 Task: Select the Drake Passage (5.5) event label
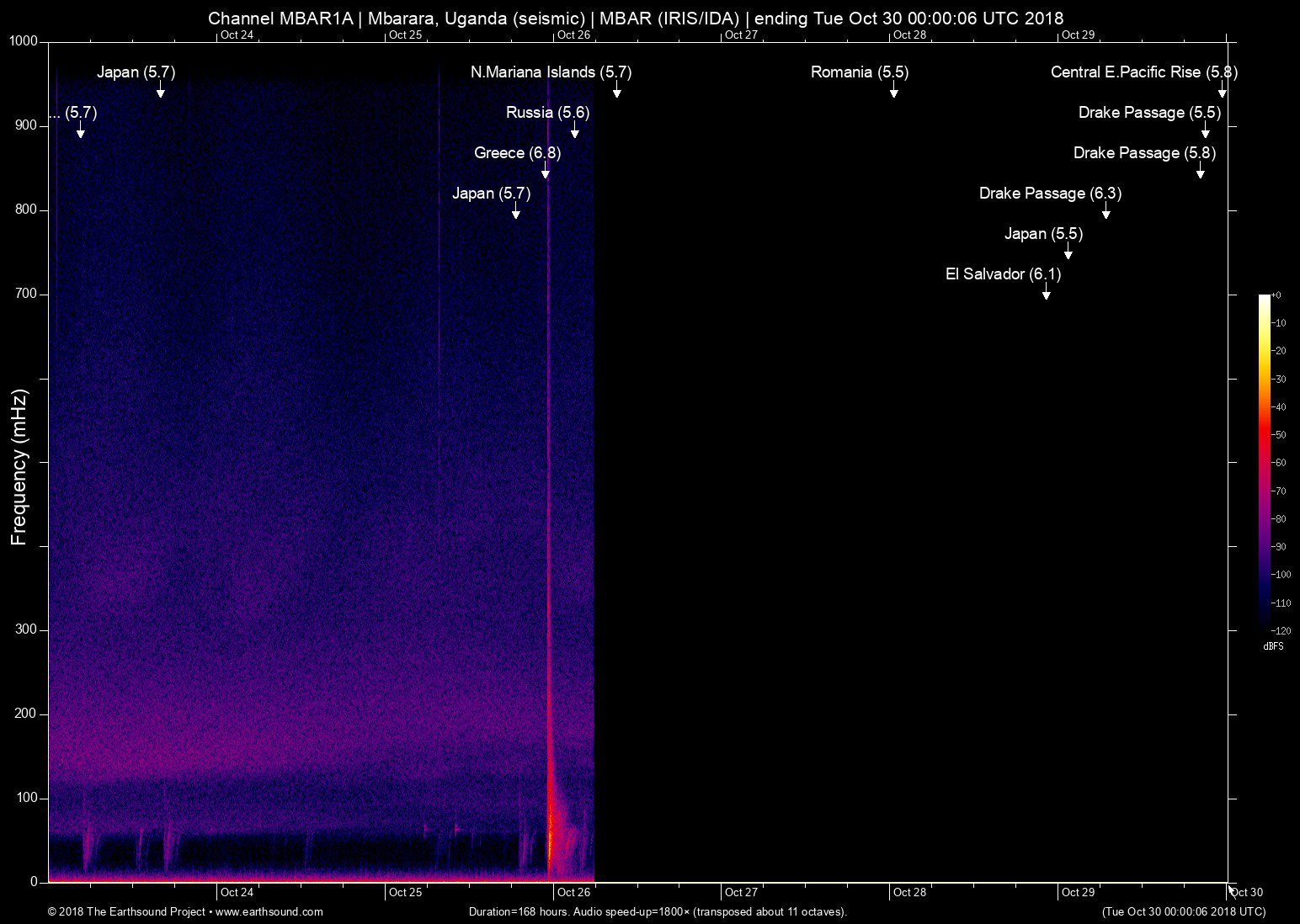point(1150,112)
